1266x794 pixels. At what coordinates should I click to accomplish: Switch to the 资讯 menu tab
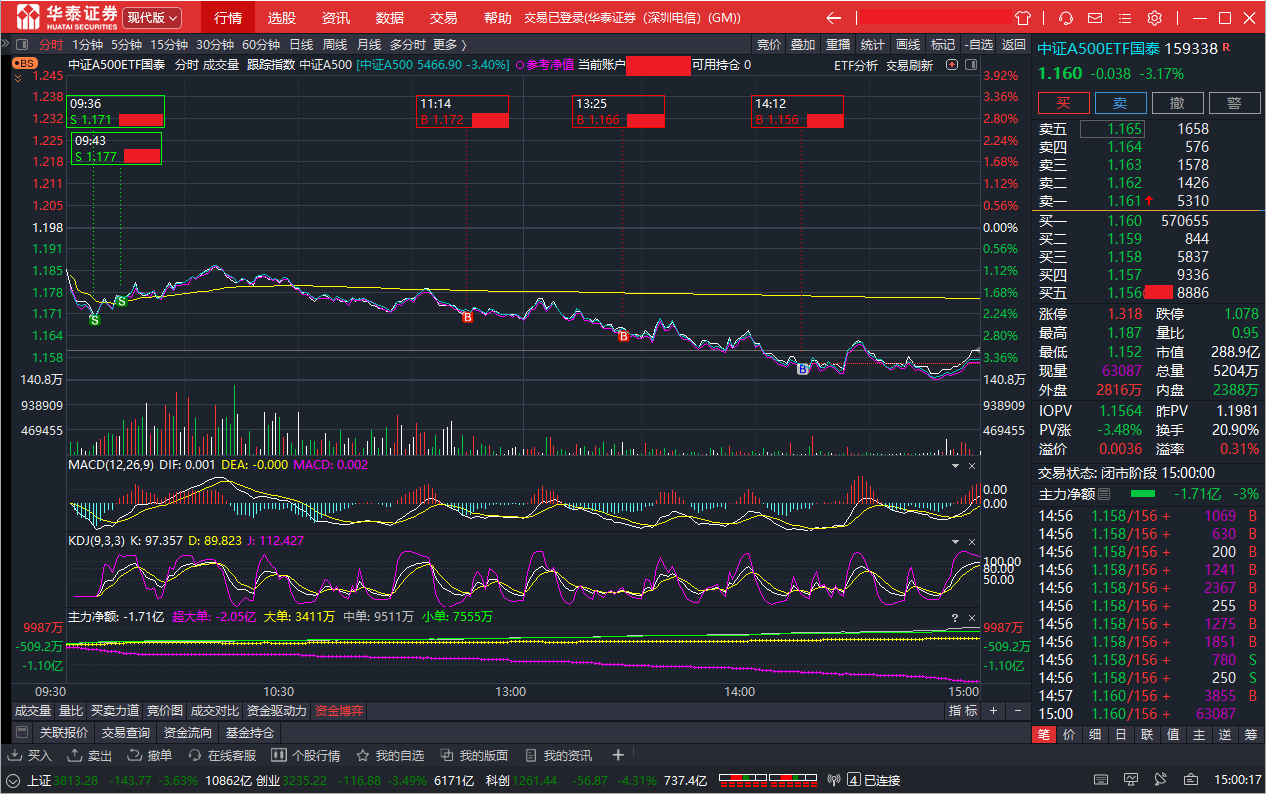[336, 18]
